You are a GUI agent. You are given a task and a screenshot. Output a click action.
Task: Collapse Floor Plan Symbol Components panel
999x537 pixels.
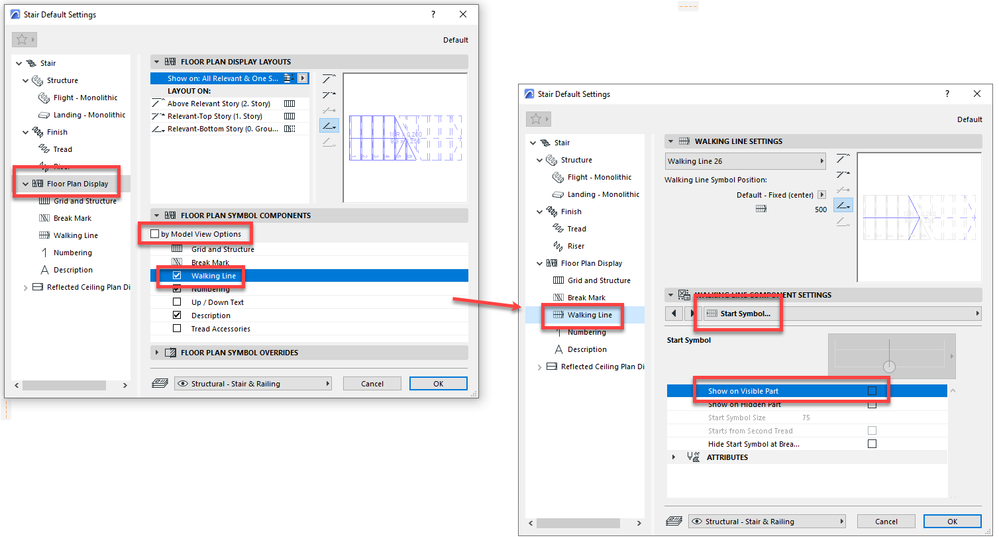point(157,215)
